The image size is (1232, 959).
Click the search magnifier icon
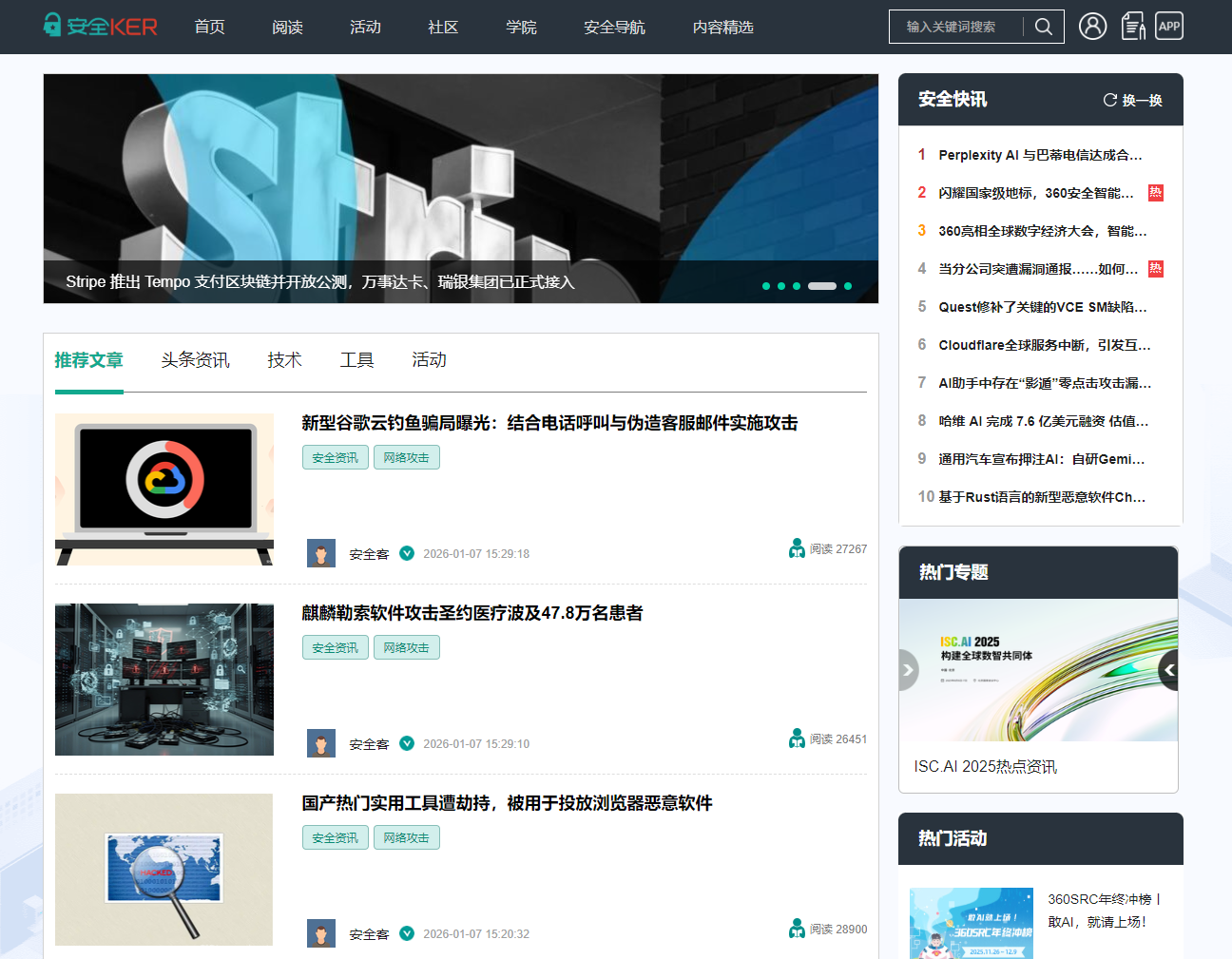point(1043,27)
